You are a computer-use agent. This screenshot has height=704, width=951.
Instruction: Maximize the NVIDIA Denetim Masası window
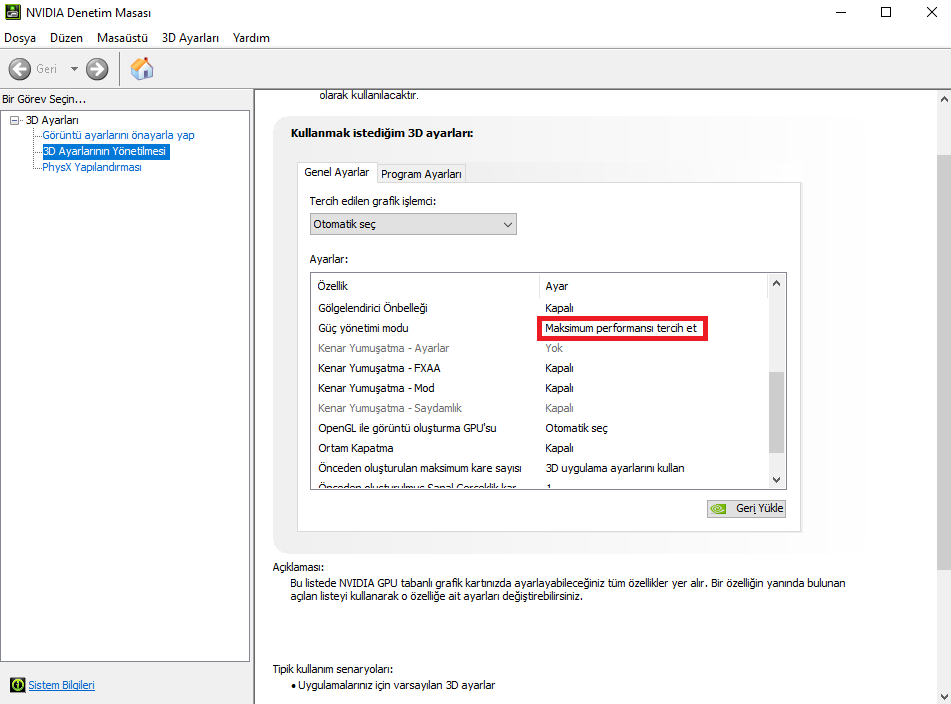(886, 12)
